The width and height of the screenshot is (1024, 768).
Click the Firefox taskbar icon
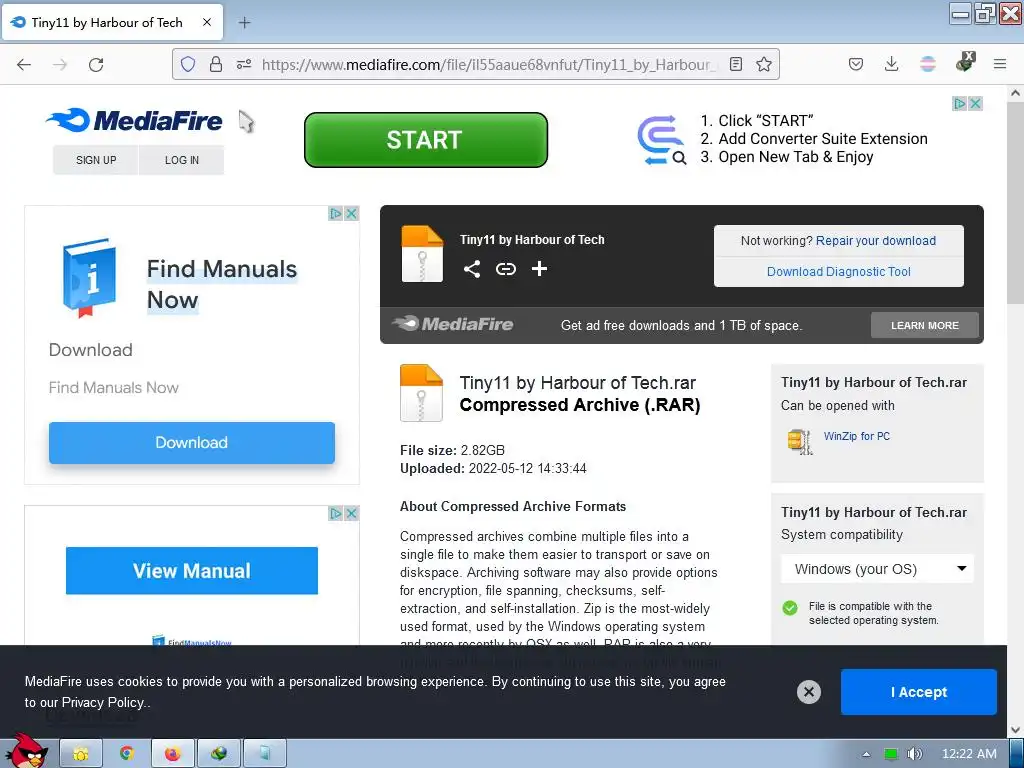pos(172,754)
